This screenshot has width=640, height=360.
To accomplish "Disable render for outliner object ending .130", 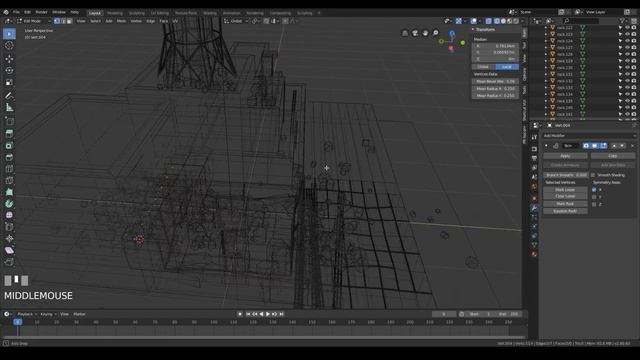I will click(634, 68).
